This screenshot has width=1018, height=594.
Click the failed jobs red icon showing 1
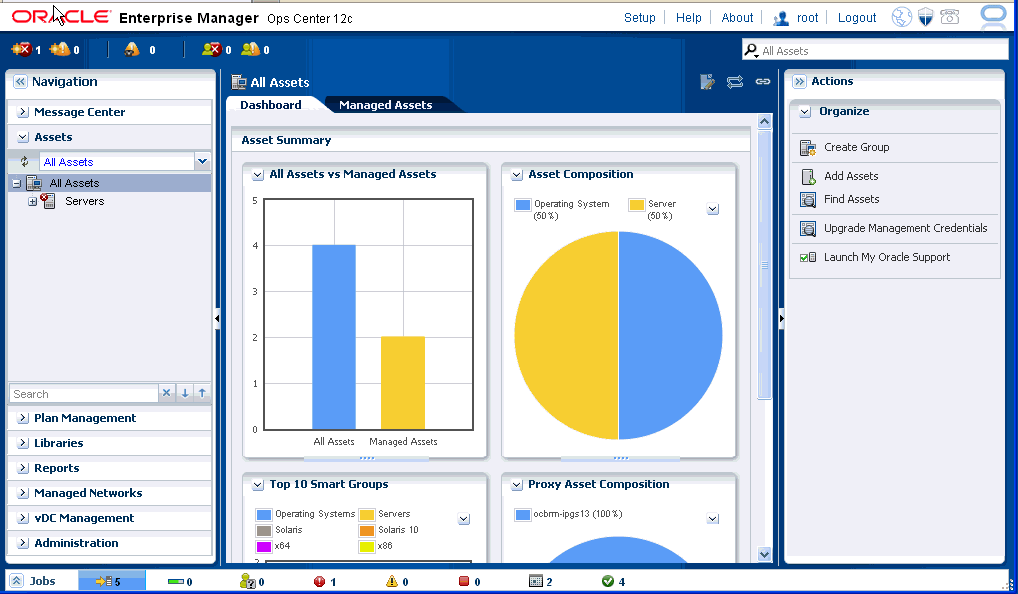tap(319, 581)
